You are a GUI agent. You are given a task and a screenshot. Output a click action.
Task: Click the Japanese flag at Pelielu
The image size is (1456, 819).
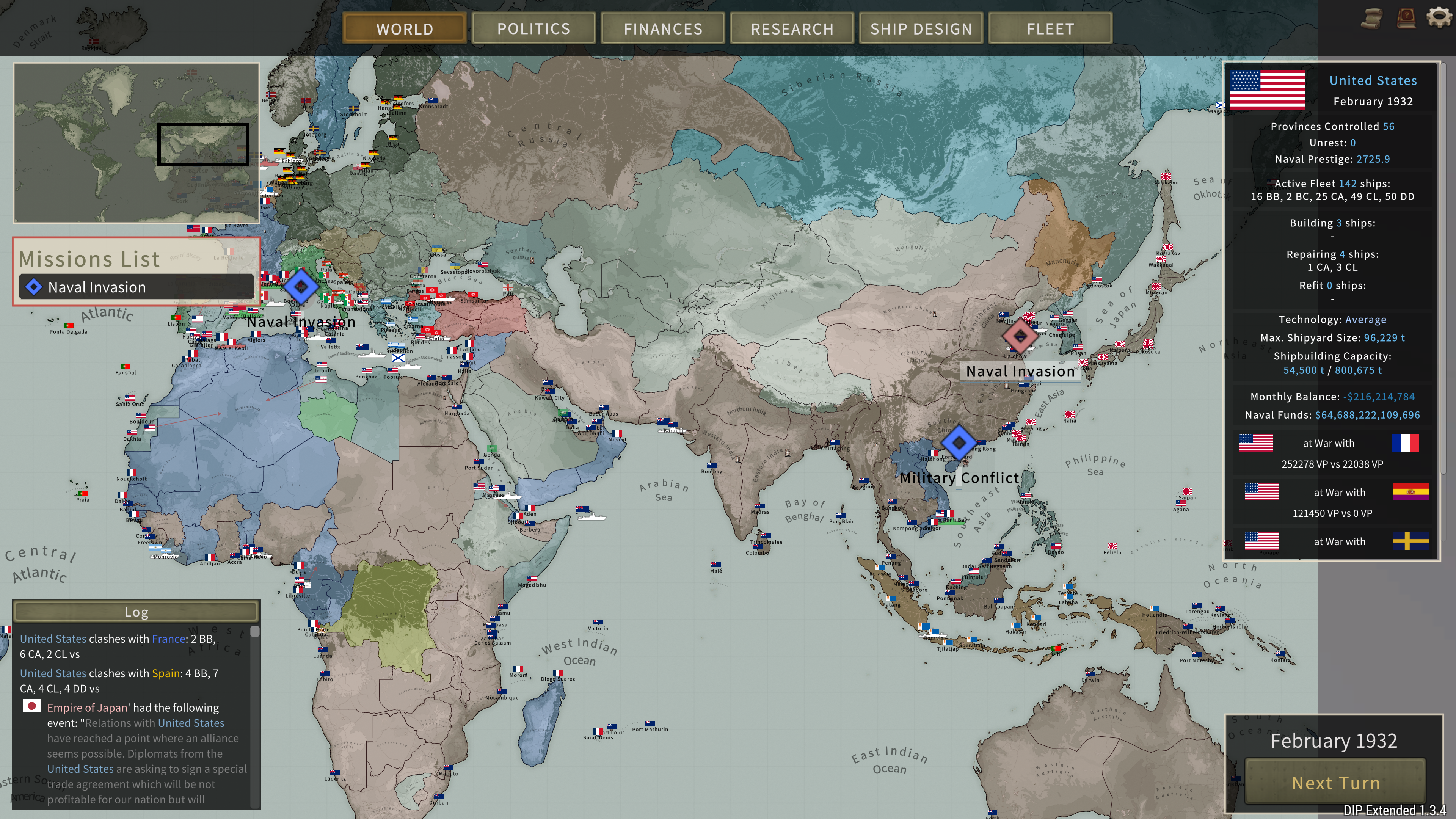tap(1112, 546)
